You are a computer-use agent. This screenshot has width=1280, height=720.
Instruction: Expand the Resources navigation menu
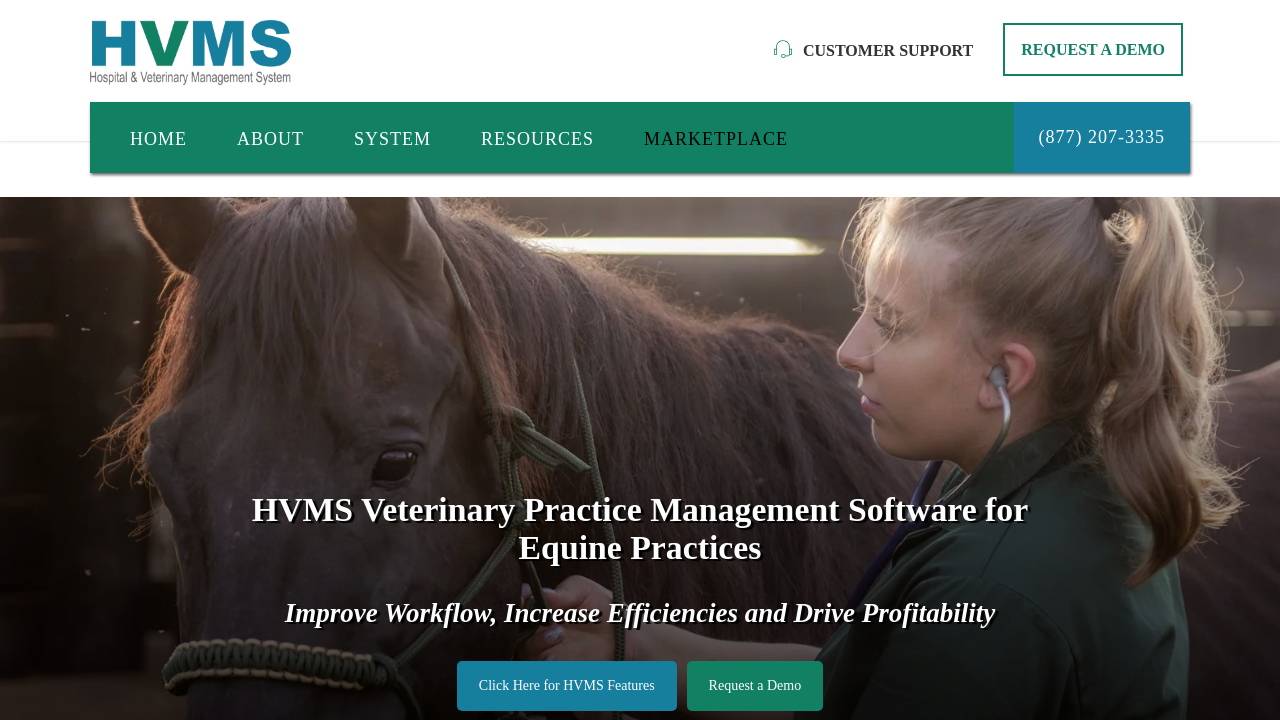pos(537,139)
